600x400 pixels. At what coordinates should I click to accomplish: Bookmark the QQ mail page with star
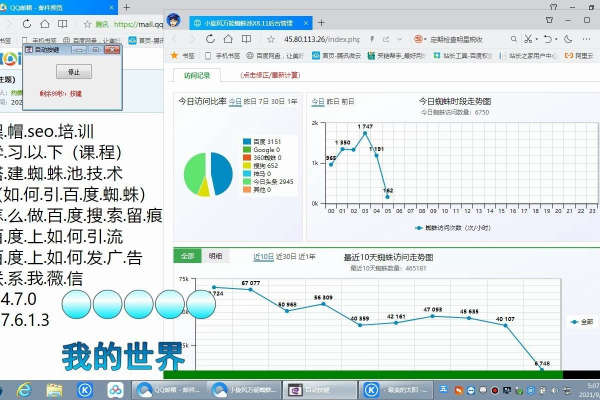coord(86,21)
